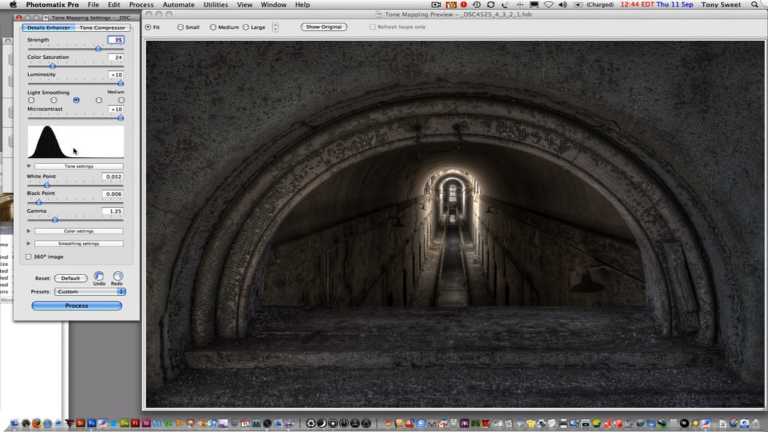Click the Strength value input field
Image resolution: width=768 pixels, height=432 pixels.
pos(117,40)
